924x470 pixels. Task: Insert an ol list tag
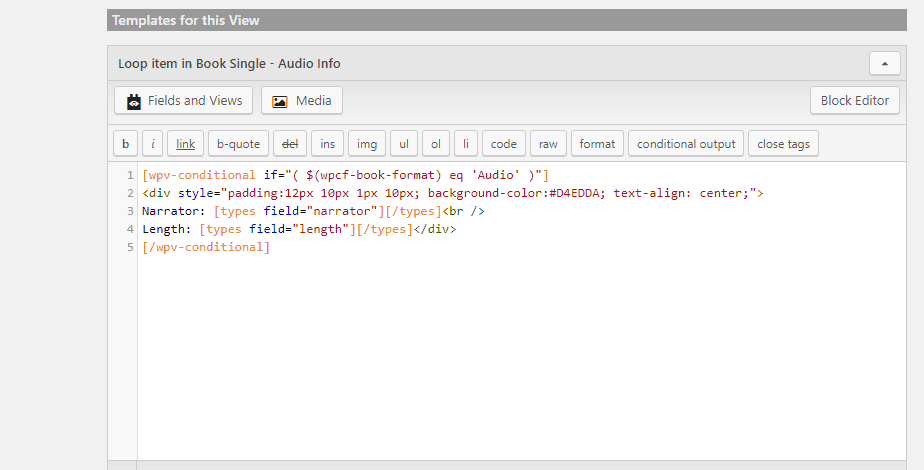[x=436, y=144]
